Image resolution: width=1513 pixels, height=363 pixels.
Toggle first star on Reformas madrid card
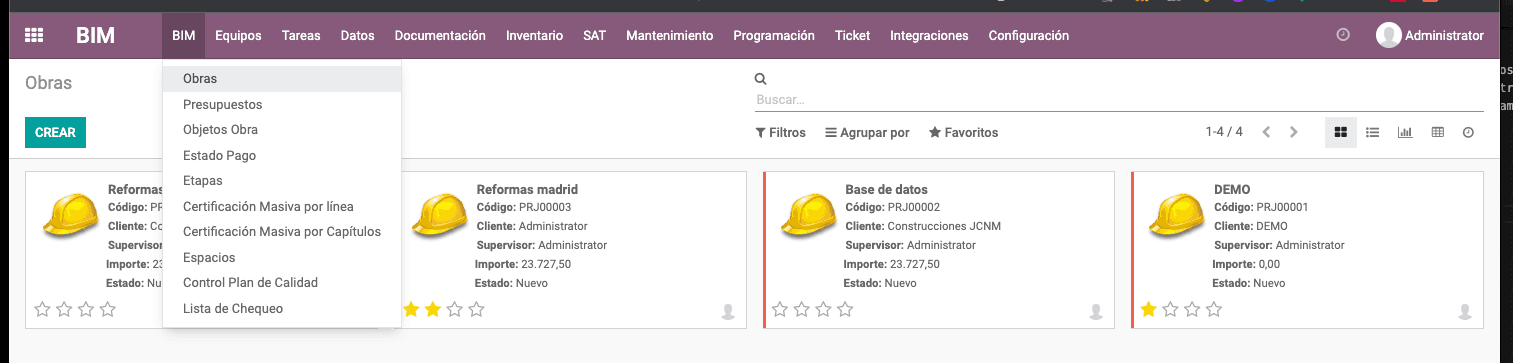click(x=411, y=310)
